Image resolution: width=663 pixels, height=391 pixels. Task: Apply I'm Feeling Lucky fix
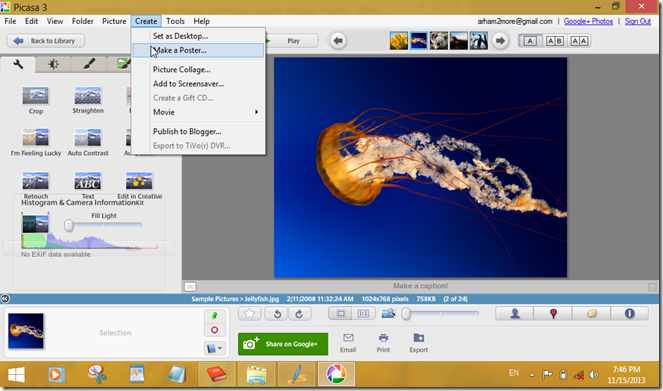click(36, 142)
